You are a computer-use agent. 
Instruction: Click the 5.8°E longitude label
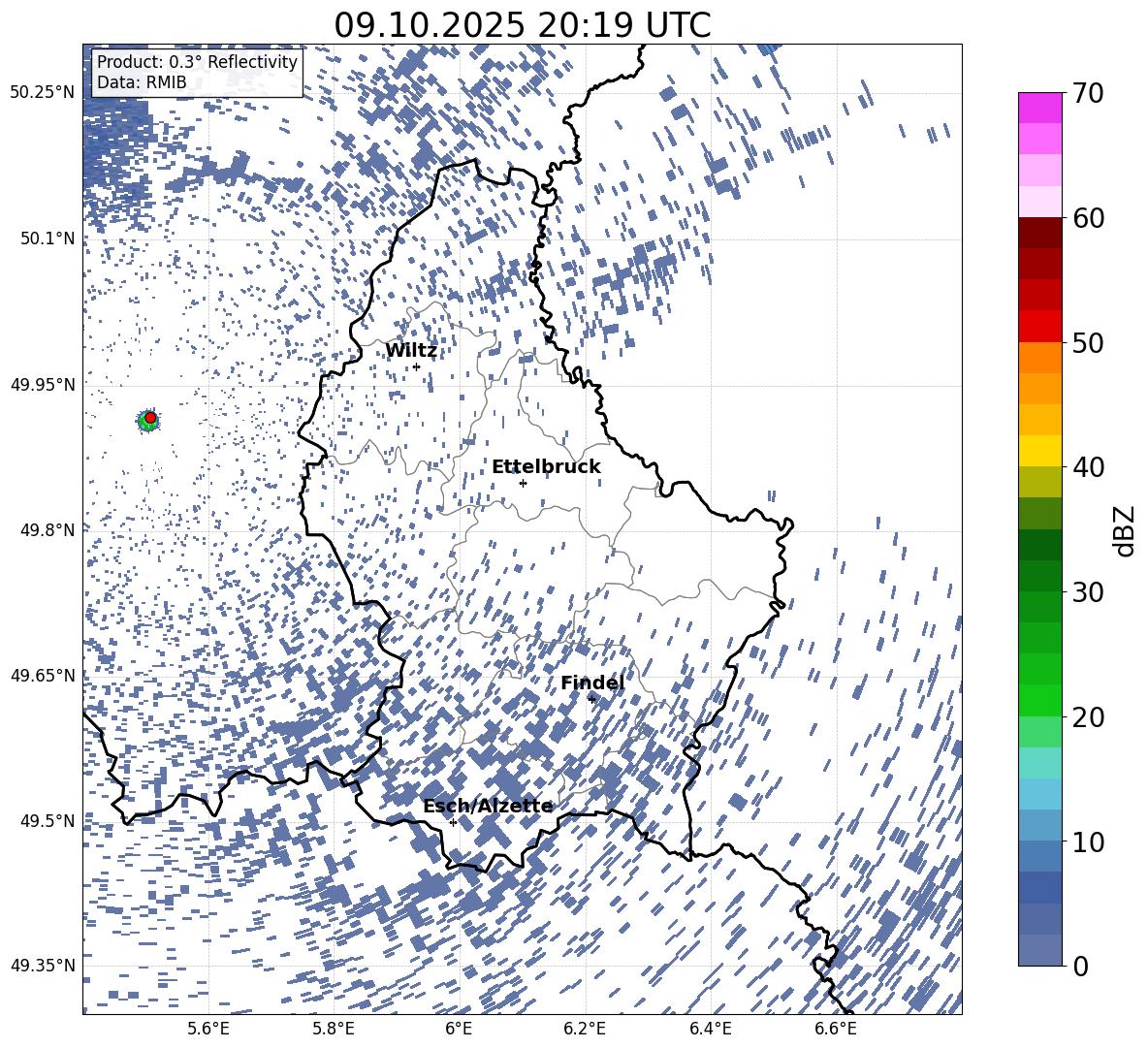[x=334, y=1029]
